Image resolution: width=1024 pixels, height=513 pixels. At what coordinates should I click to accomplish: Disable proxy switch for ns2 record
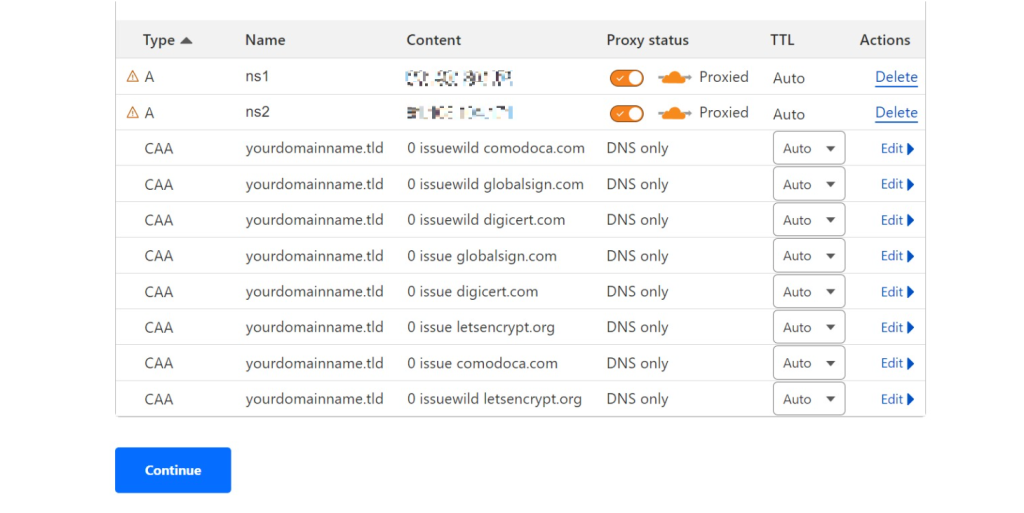click(x=627, y=114)
